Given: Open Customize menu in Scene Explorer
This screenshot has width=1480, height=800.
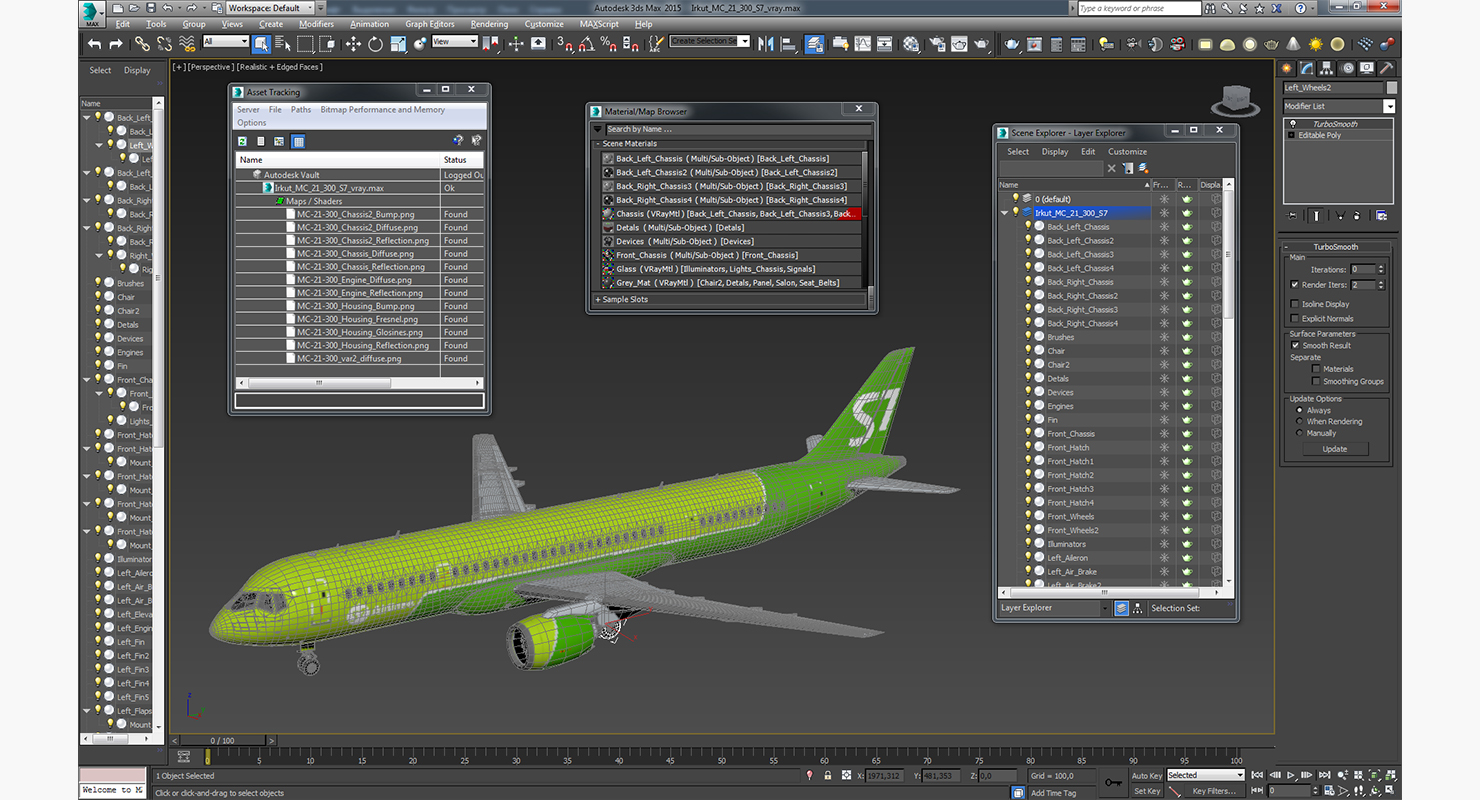Looking at the screenshot, I should coord(1127,152).
